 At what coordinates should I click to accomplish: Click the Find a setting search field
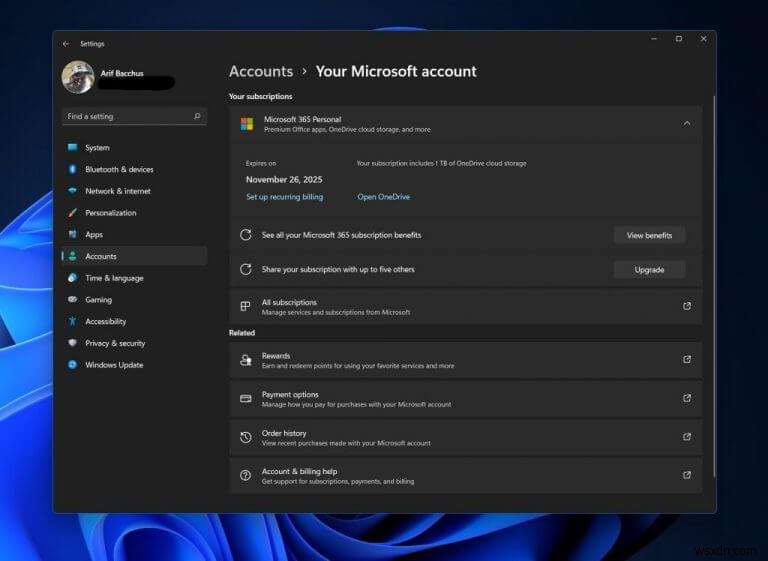(134, 116)
